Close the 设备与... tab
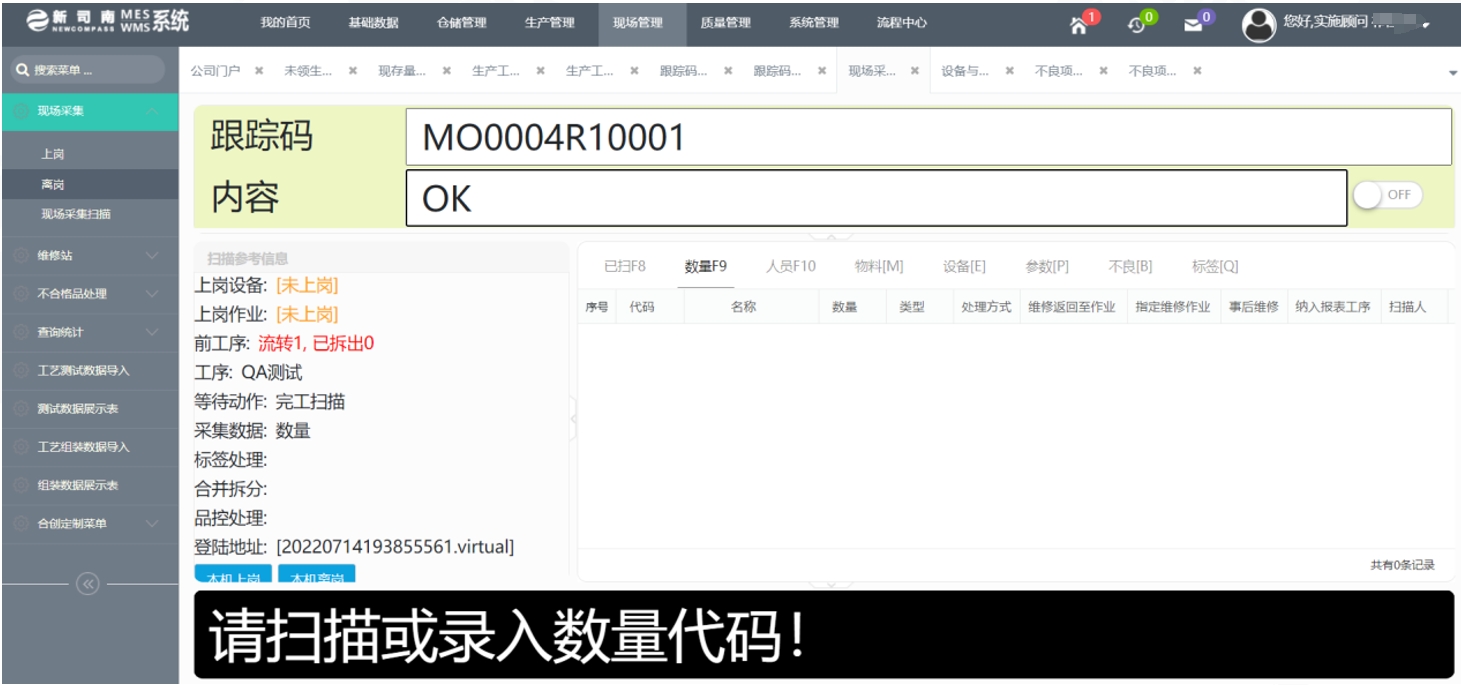 pyautogui.click(x=1010, y=71)
